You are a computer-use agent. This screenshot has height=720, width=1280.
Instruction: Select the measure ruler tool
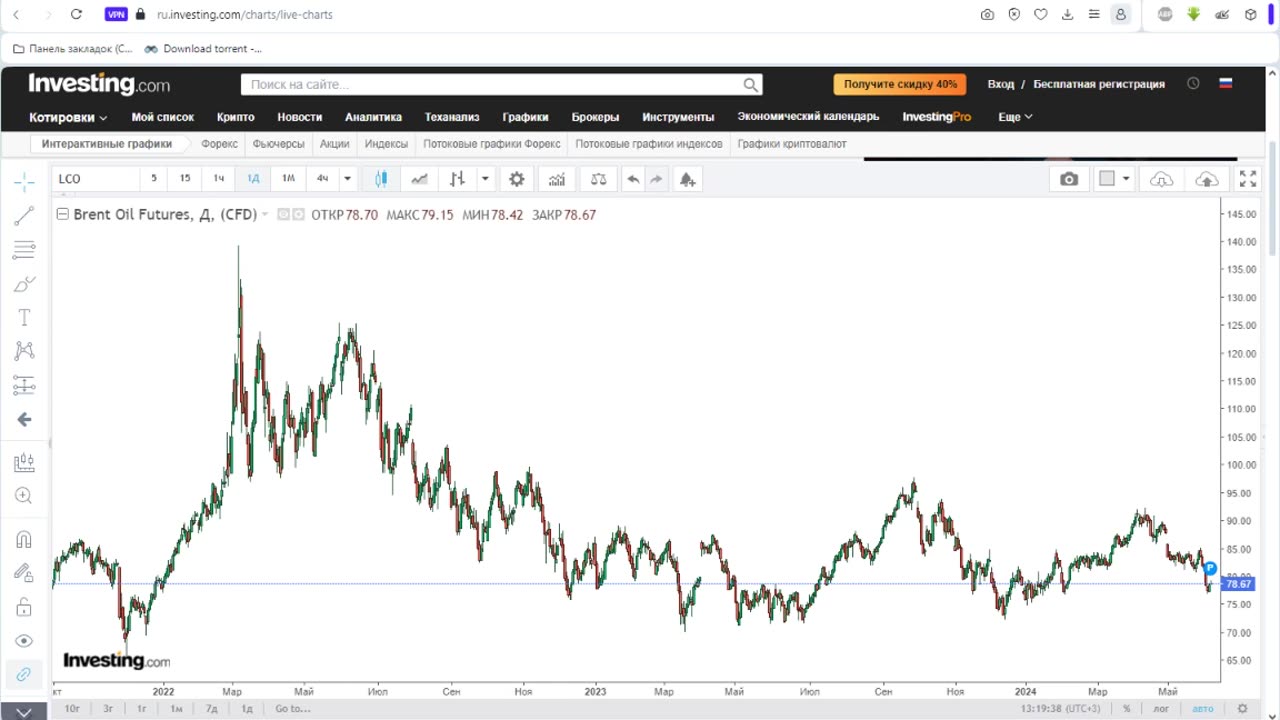point(24,462)
